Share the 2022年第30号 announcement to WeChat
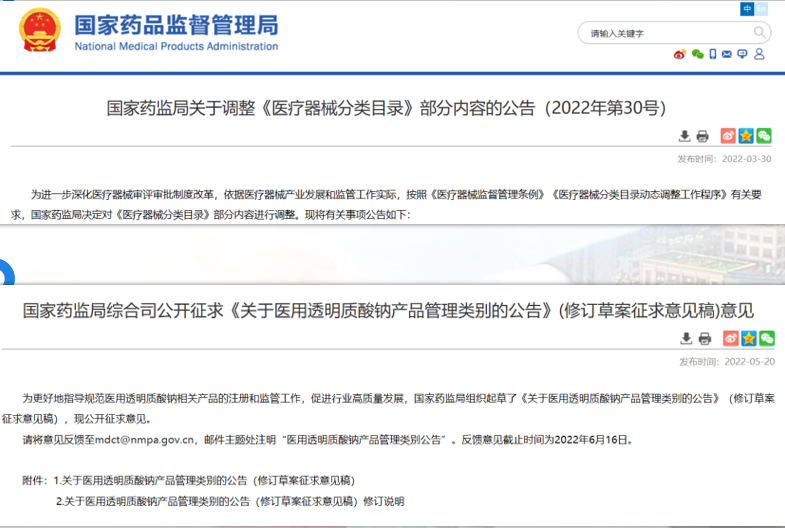785x528 pixels. 764,136
